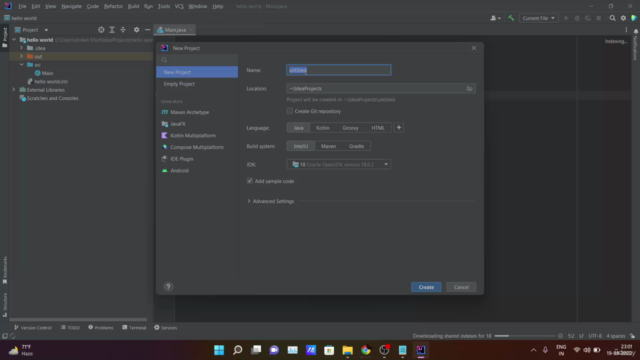The image size is (640, 360).
Task: Select Opened File target icon in Project panel
Action: (x=101, y=30)
